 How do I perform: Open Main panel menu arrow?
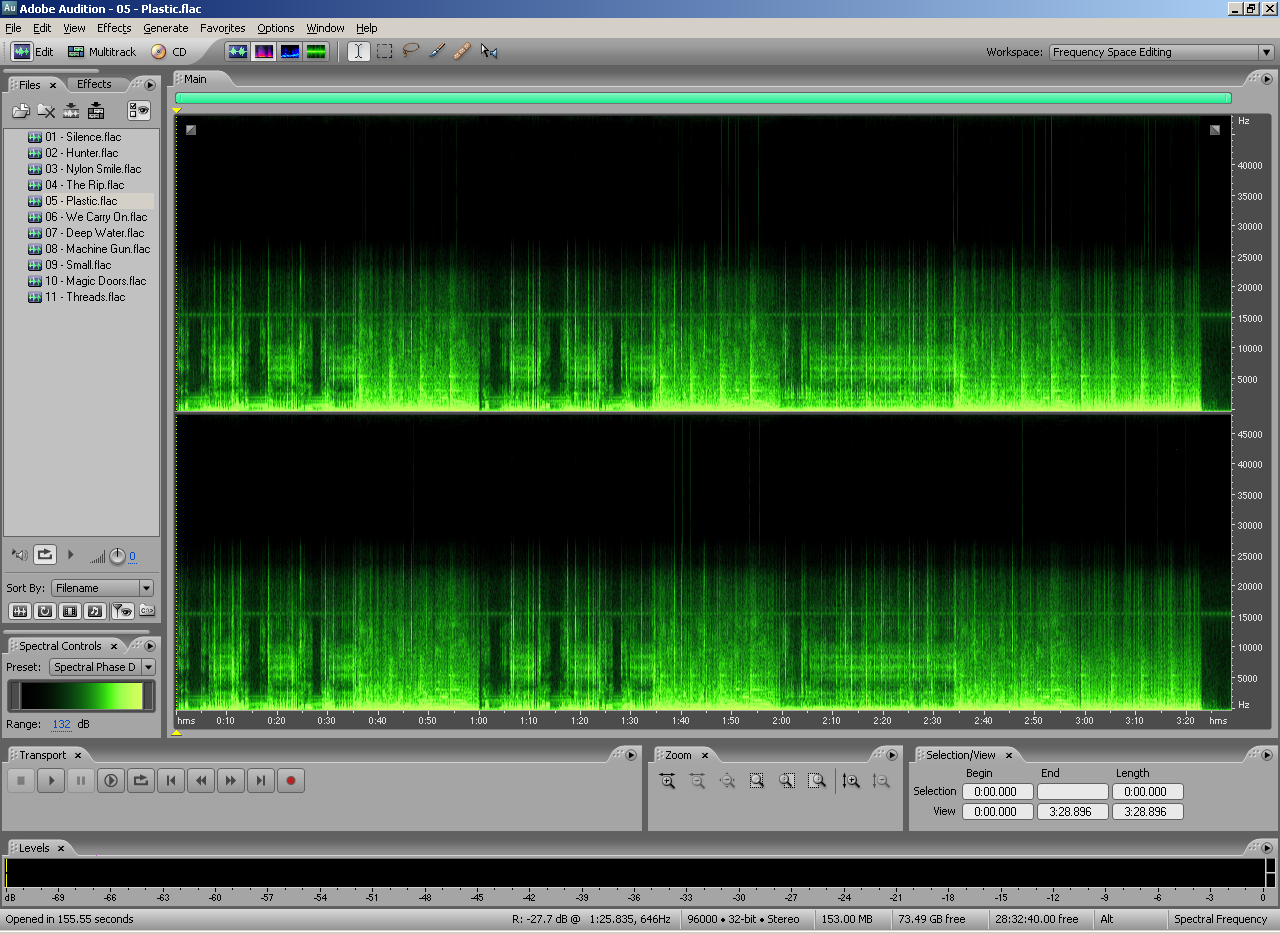1266,79
